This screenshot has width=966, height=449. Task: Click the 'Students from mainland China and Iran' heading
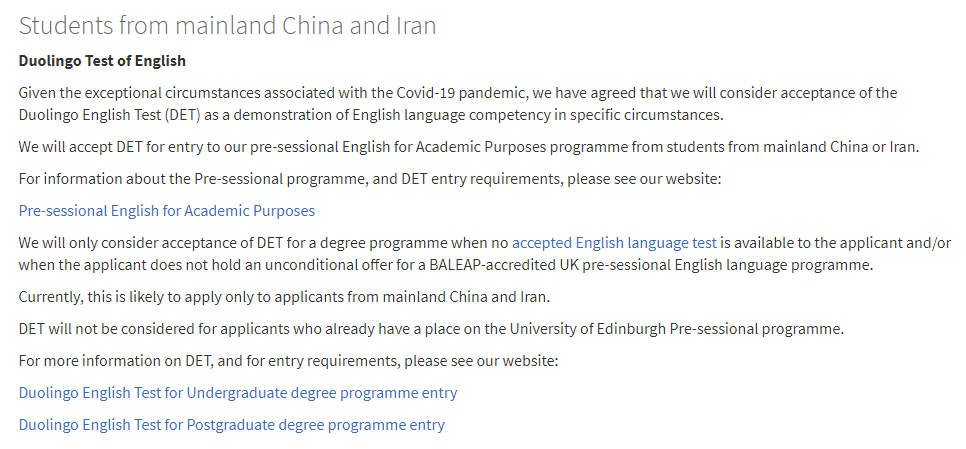tap(227, 26)
